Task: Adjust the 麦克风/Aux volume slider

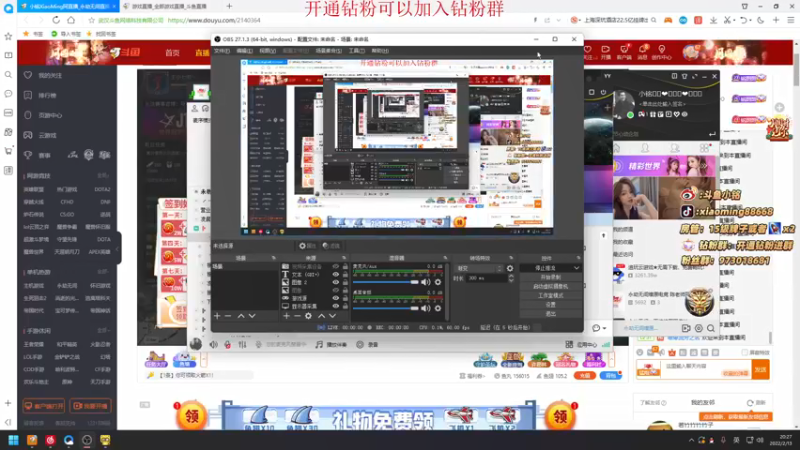Action: pos(386,282)
